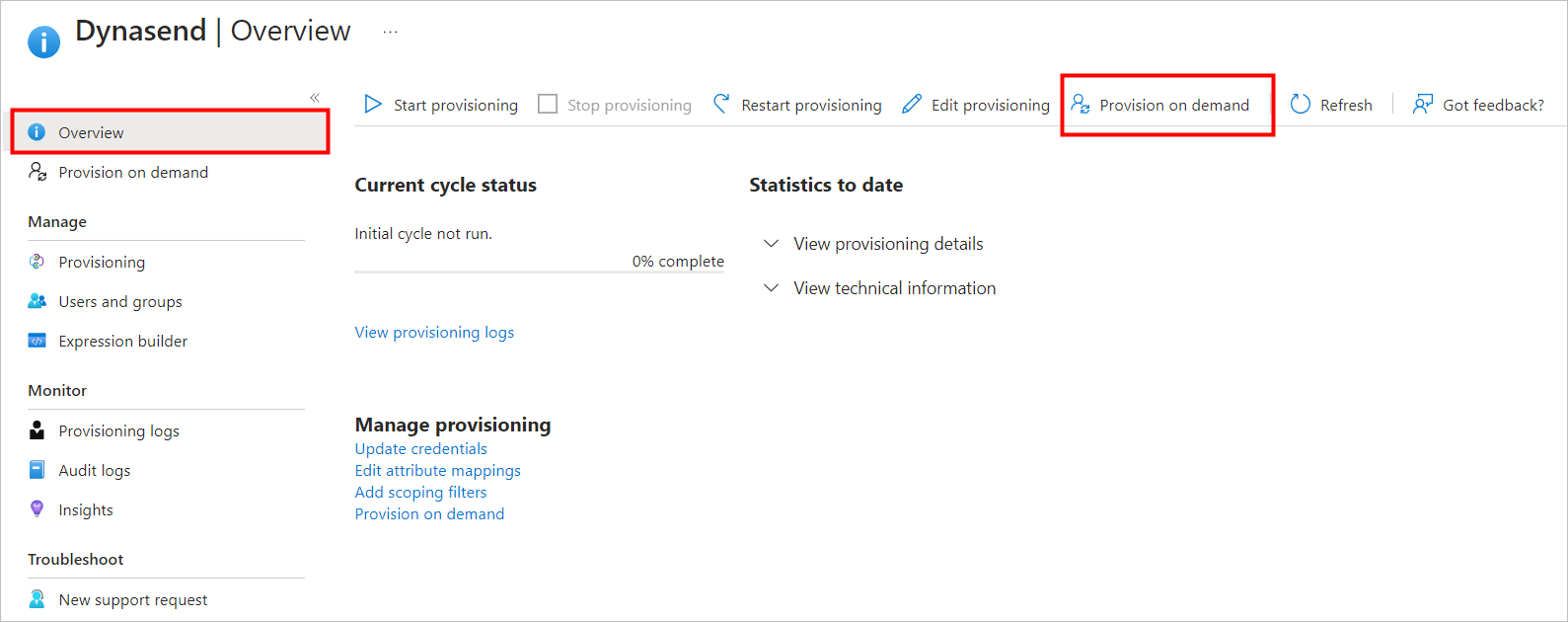
Task: Open the Expression builder sidebar icon
Action: point(37,340)
